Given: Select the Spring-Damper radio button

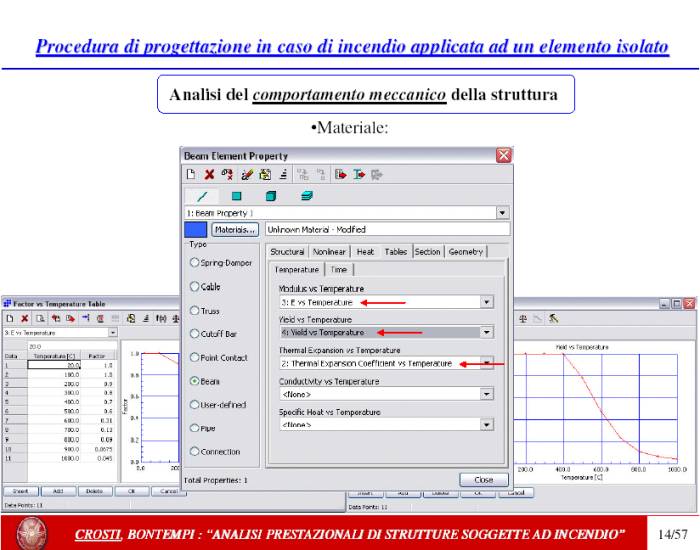Looking at the screenshot, I should pos(196,262).
